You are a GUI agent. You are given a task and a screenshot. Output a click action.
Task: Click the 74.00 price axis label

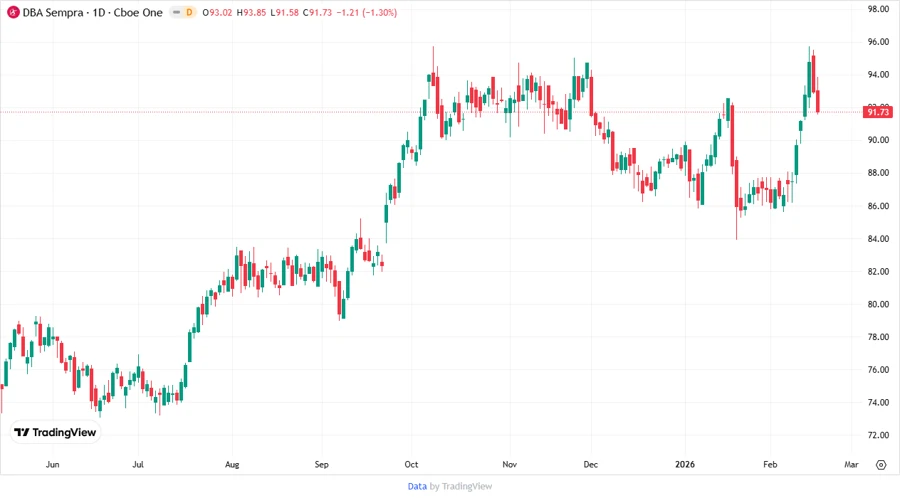point(878,402)
